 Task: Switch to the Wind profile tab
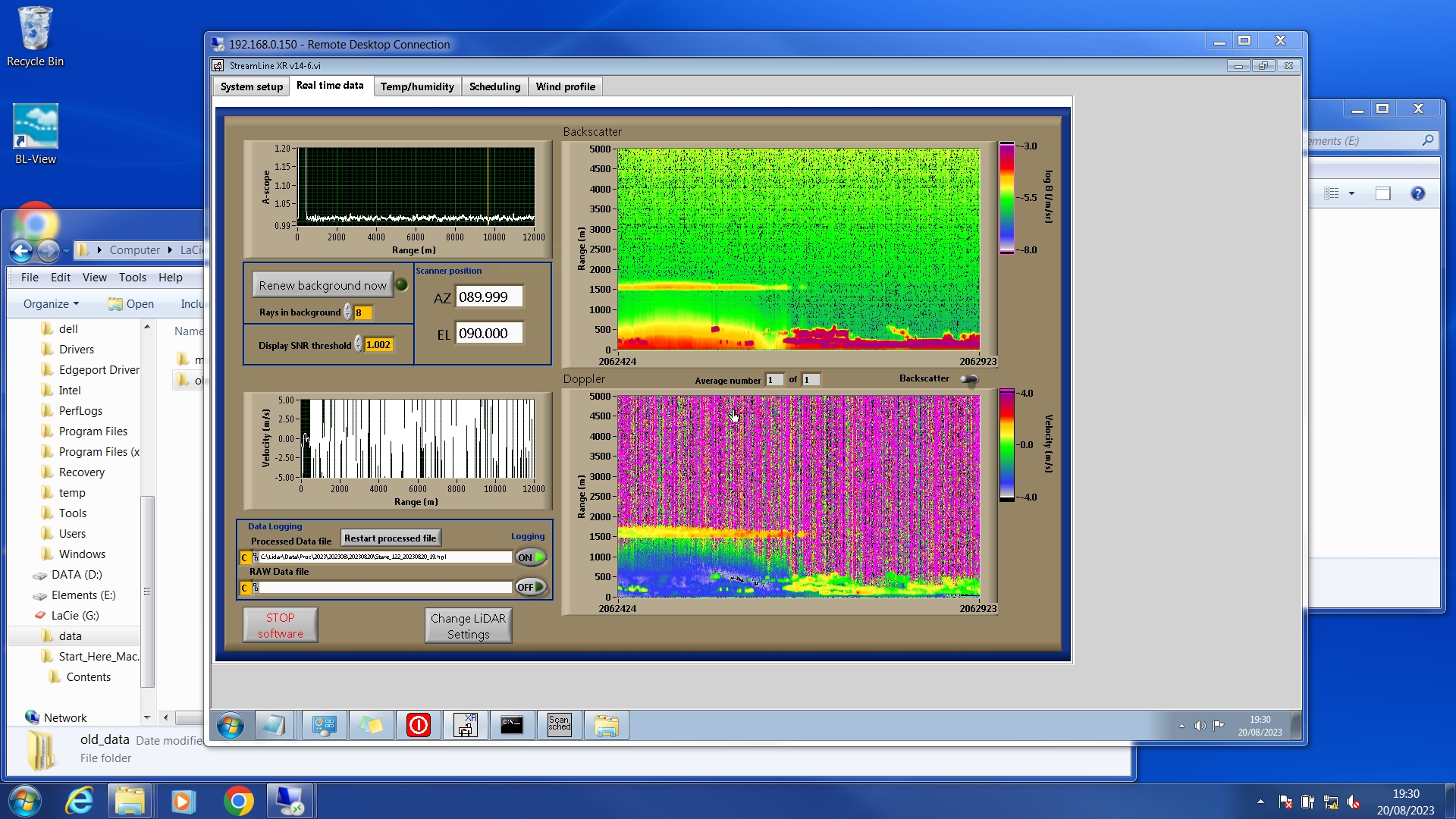[x=565, y=86]
